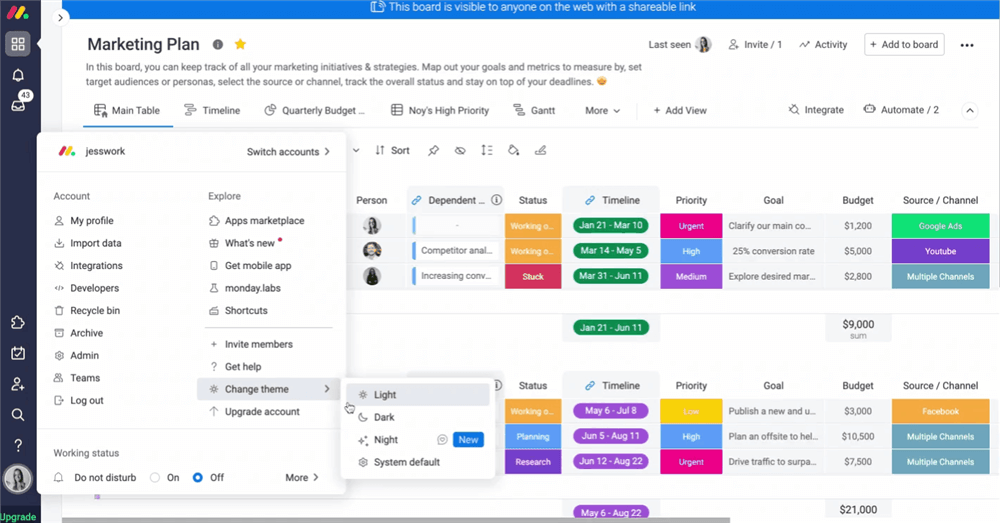Click the feedback icon beside Night theme
The image size is (1000, 523).
point(442,439)
